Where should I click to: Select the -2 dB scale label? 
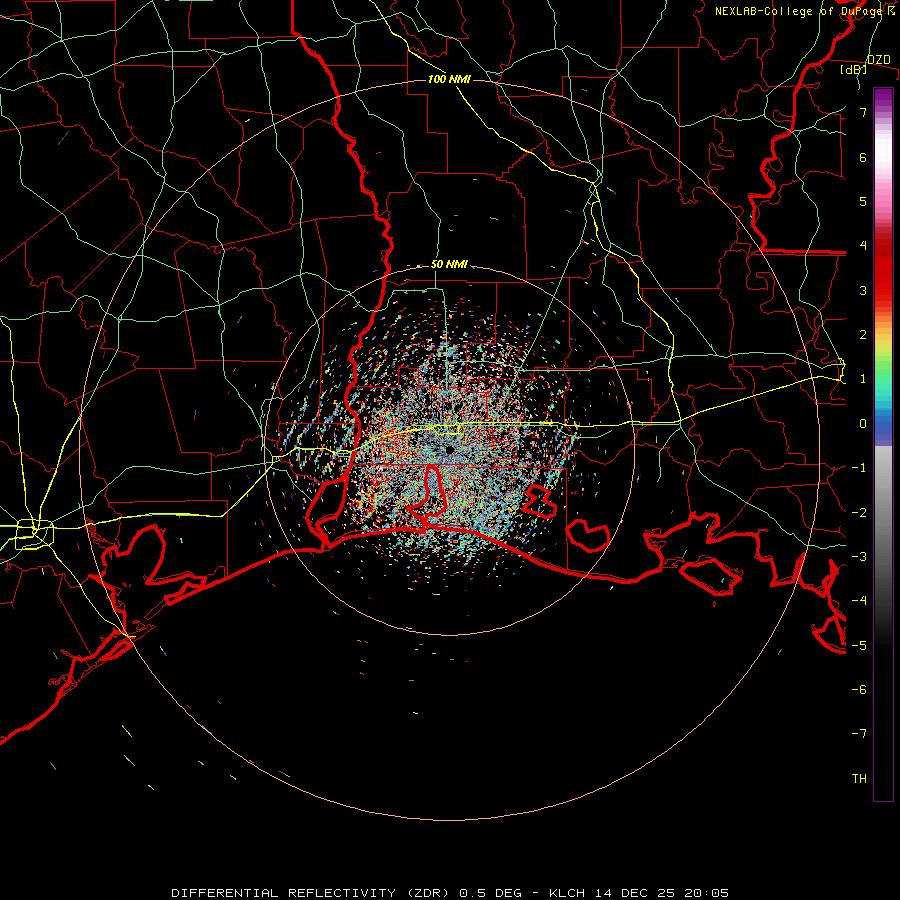[x=859, y=512]
